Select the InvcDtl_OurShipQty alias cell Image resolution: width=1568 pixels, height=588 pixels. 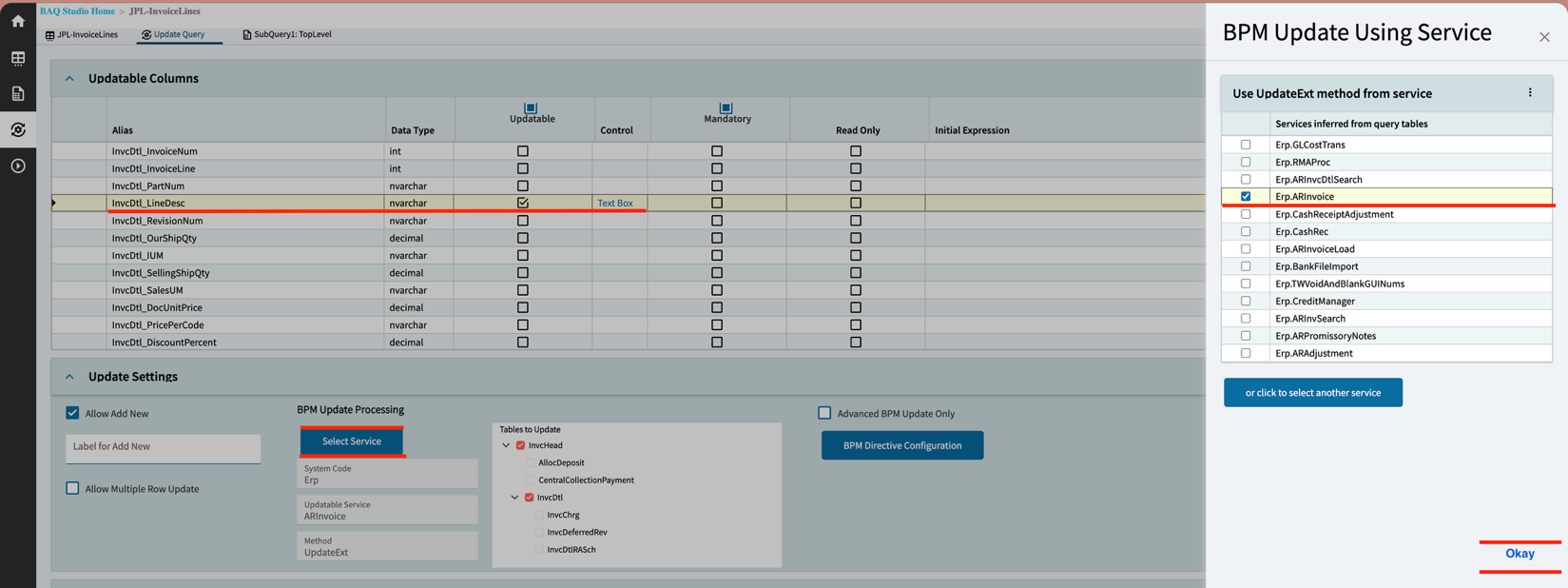point(245,238)
